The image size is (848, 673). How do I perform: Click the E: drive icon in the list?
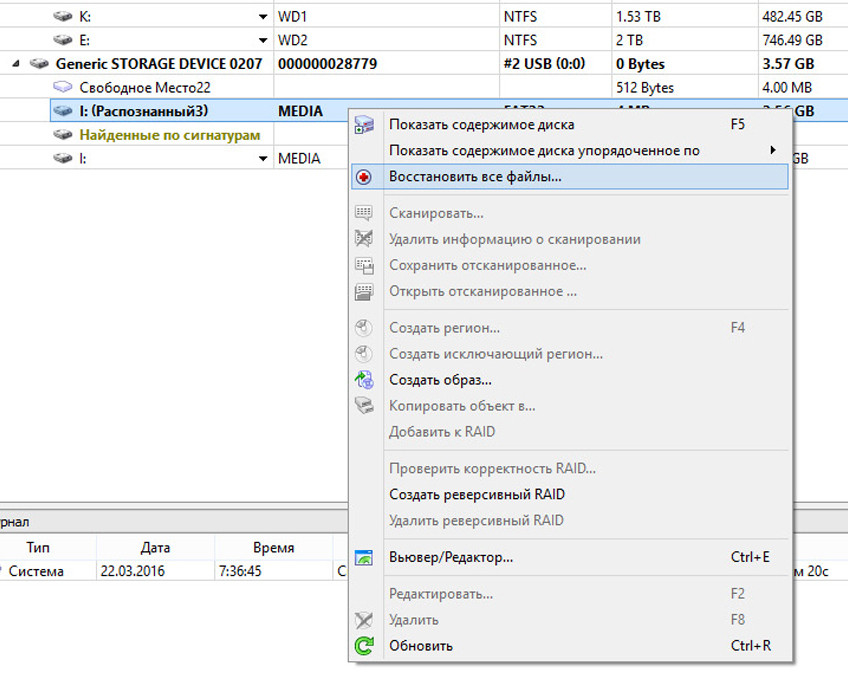click(63, 41)
